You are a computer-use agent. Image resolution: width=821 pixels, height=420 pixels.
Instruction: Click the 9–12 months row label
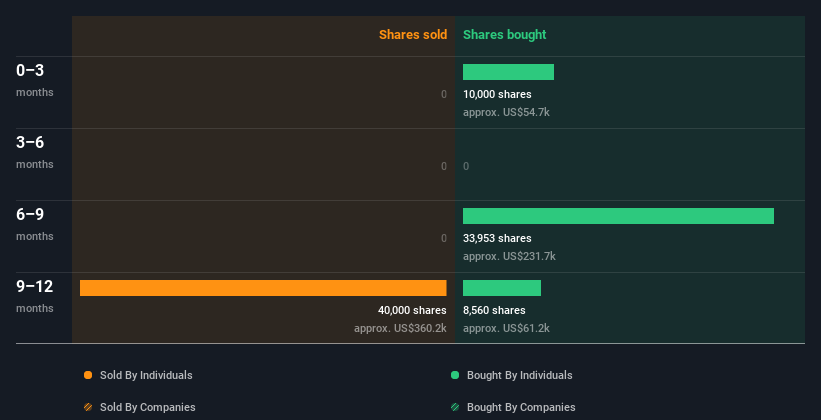tap(35, 296)
